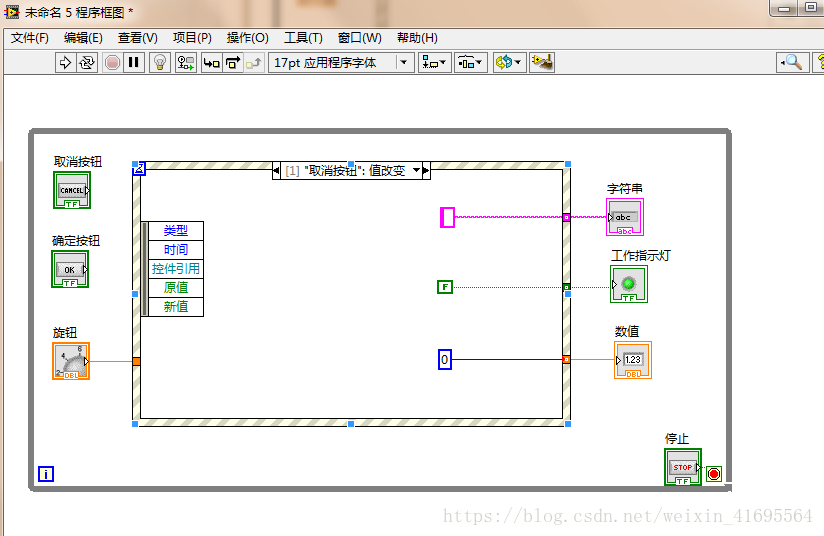Click the Step Over toolbar icon
824x536 pixels.
point(232,62)
